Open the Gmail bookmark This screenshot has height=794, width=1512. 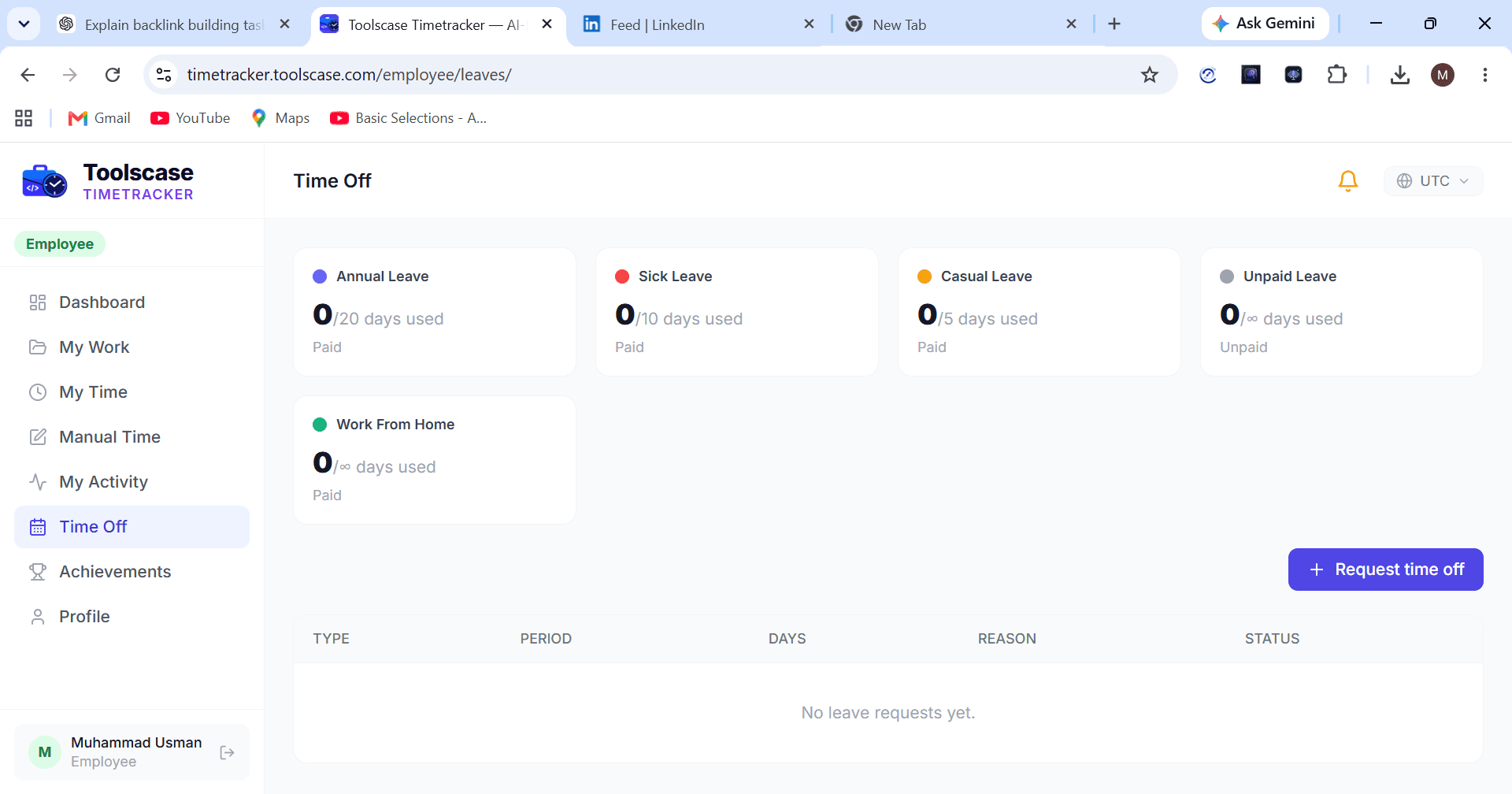100,118
